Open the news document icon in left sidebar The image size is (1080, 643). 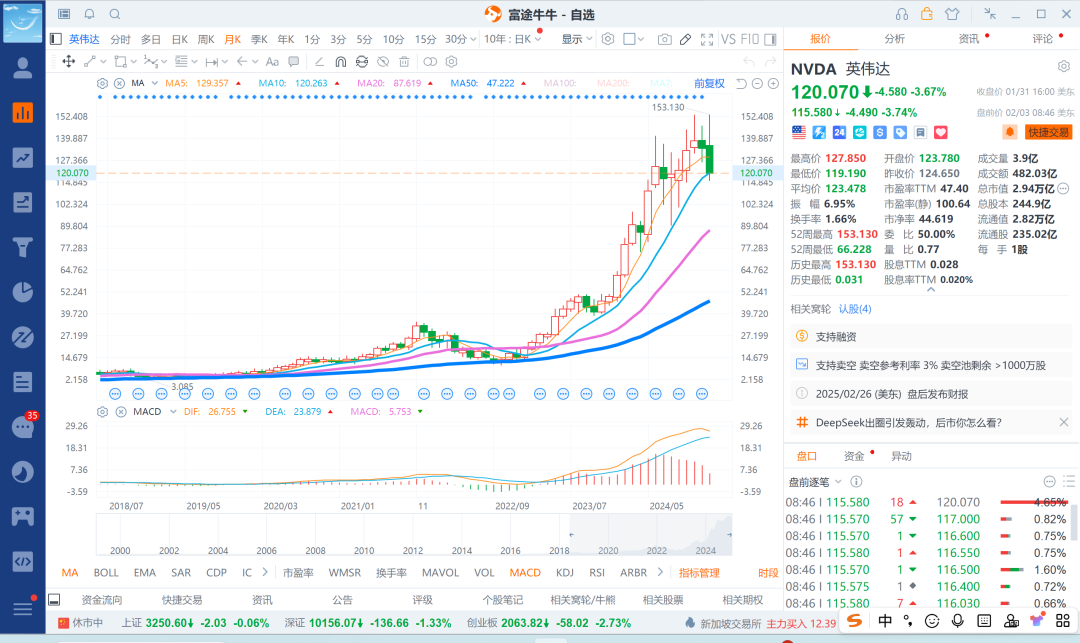[x=23, y=381]
